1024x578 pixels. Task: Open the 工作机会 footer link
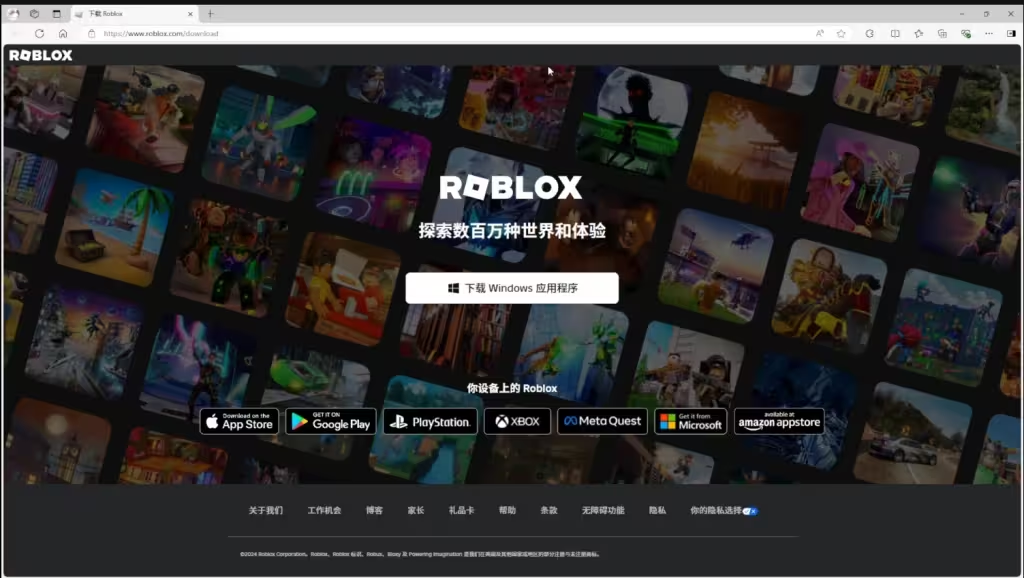pyautogui.click(x=325, y=510)
